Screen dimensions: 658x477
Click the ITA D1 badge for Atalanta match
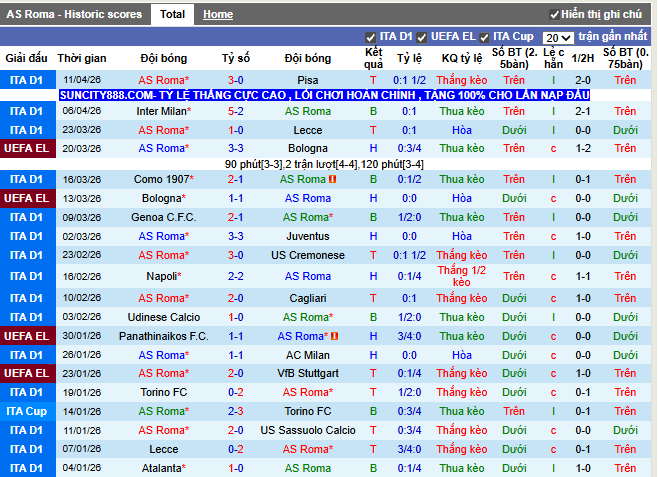(26, 468)
